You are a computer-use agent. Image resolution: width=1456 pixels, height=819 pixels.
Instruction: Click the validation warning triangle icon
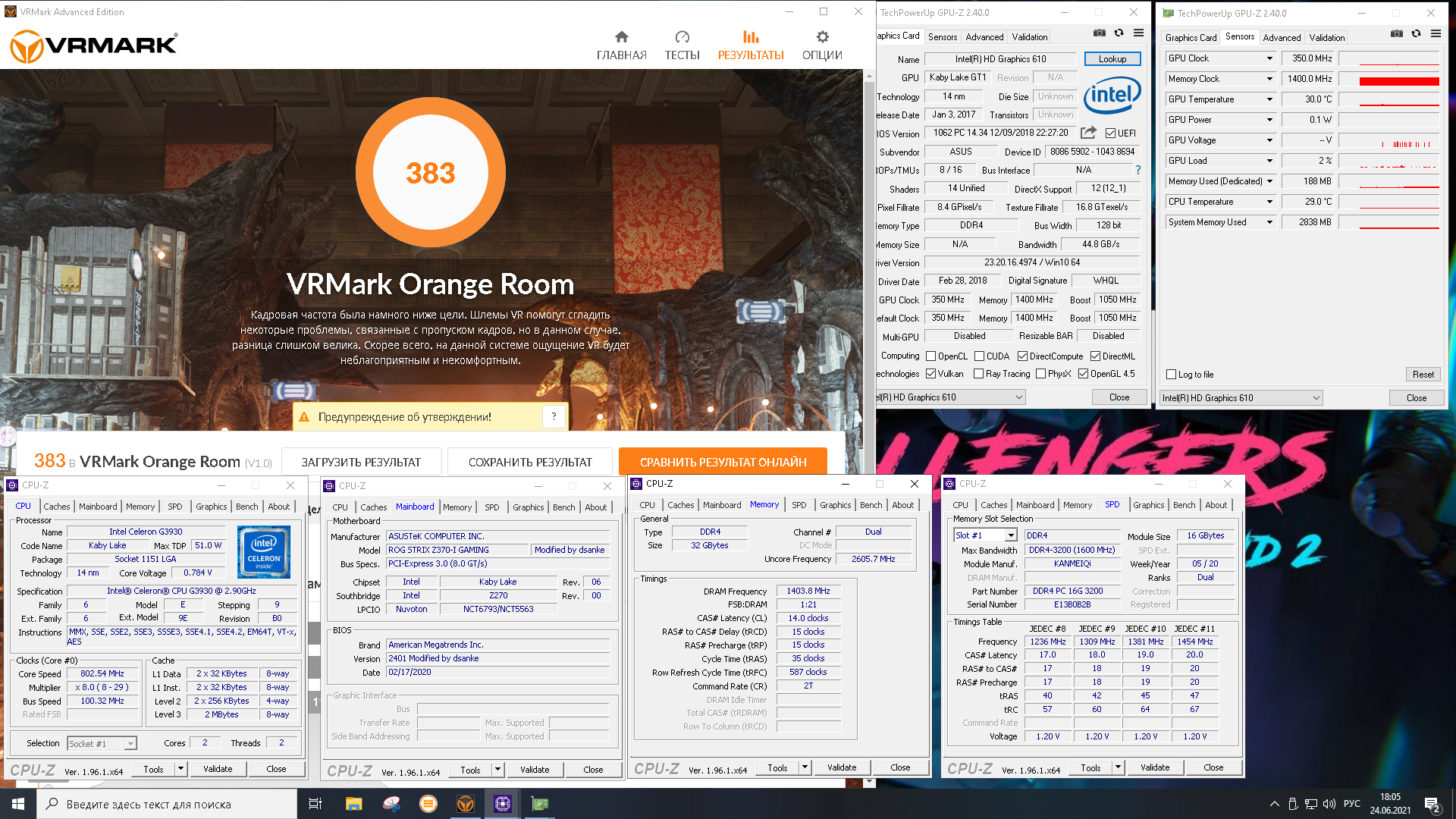click(x=304, y=417)
